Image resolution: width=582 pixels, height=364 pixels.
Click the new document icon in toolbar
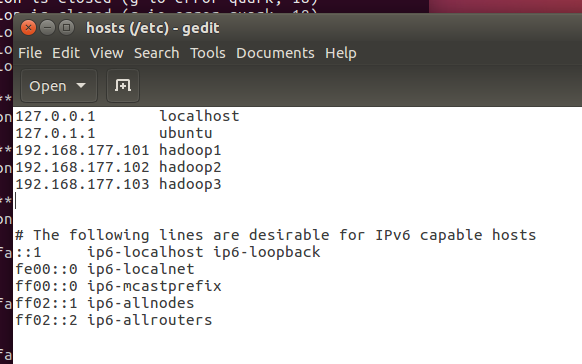click(123, 86)
